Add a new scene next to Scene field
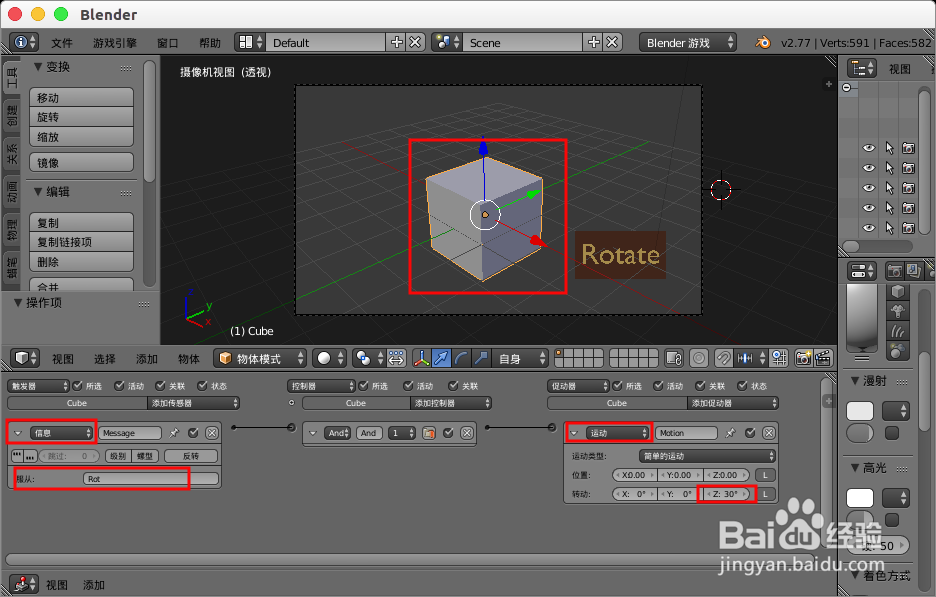 coord(593,42)
